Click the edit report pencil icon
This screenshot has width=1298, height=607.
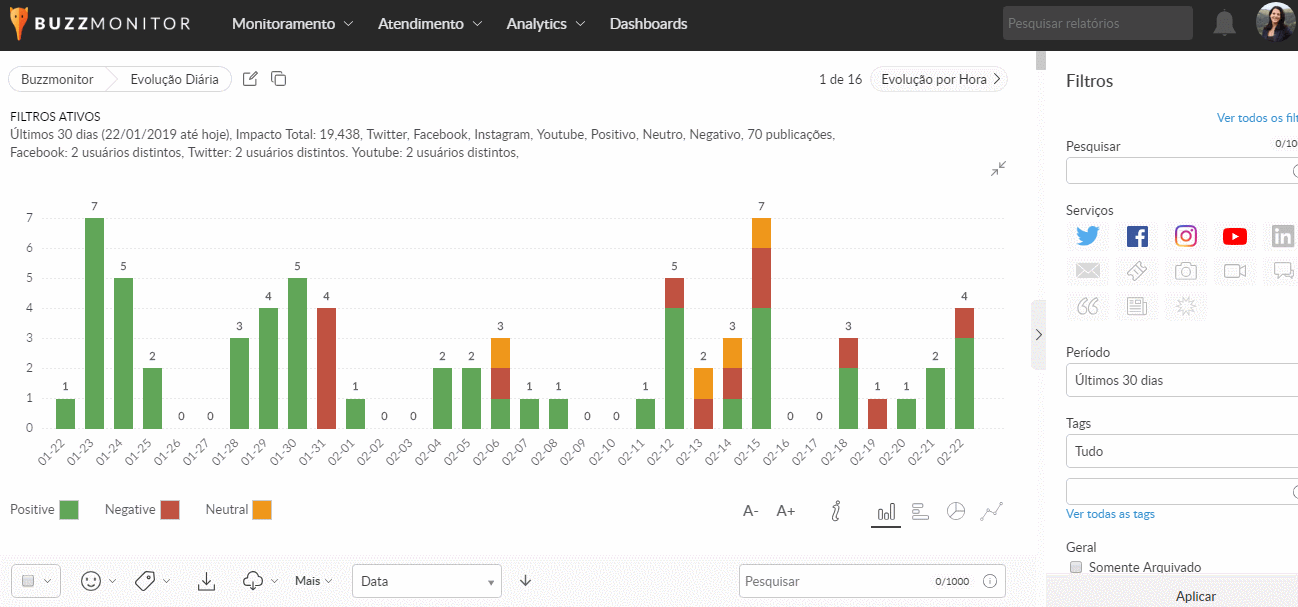tap(251, 79)
